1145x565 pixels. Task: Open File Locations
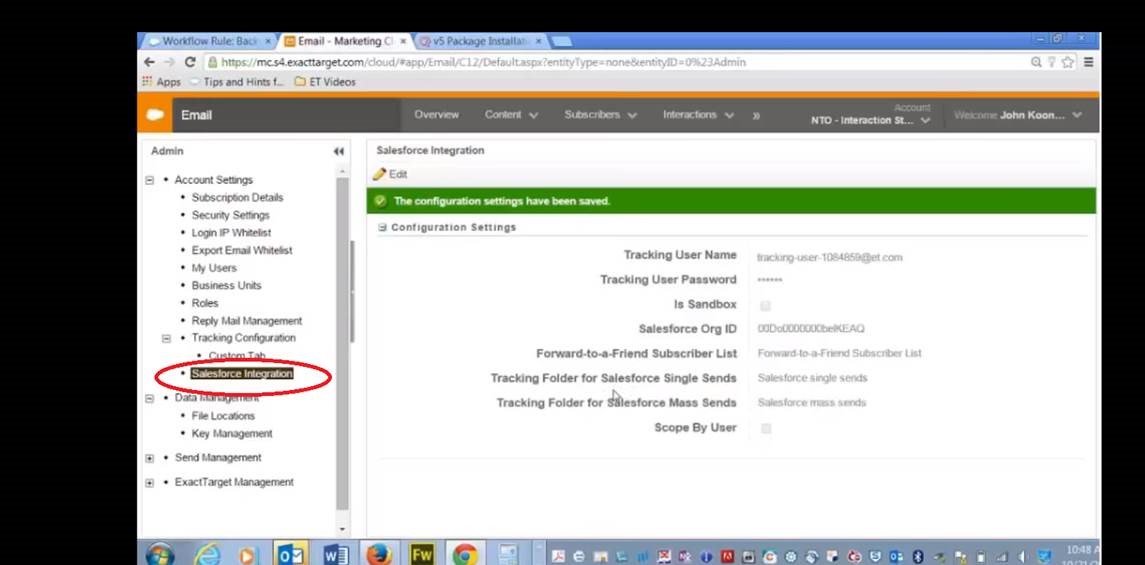pos(223,416)
